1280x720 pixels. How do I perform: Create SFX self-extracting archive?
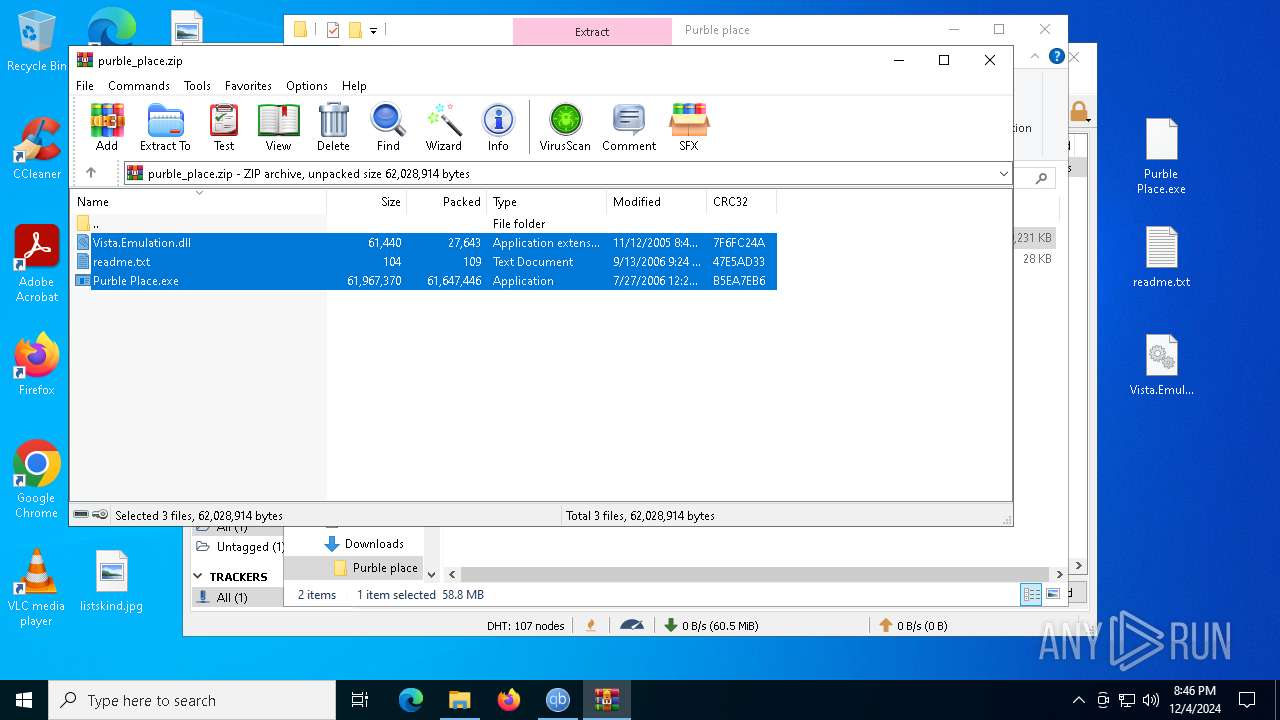pyautogui.click(x=689, y=127)
